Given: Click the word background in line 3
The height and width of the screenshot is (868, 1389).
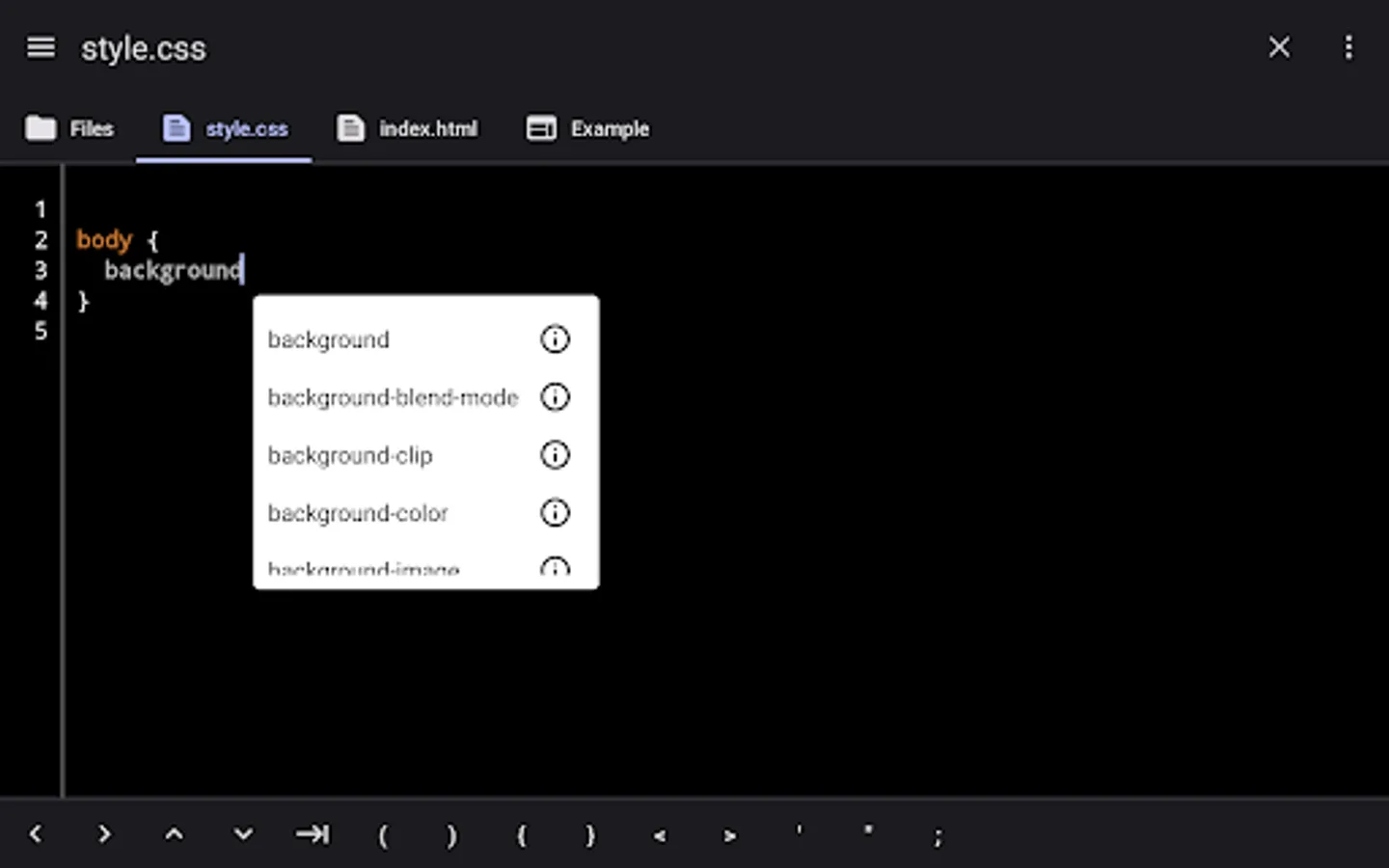Looking at the screenshot, I should point(173,270).
